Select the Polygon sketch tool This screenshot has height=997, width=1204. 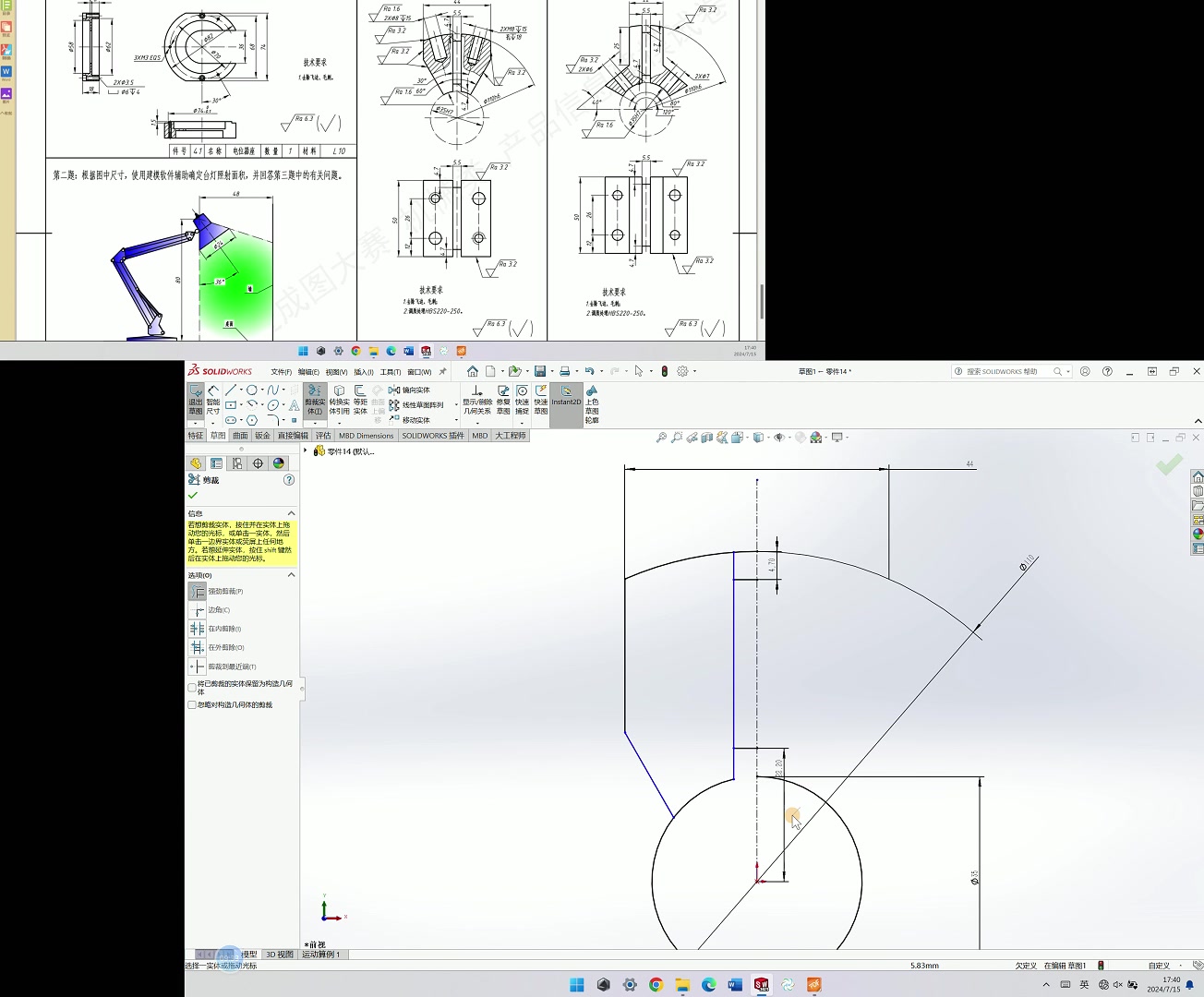[251, 420]
